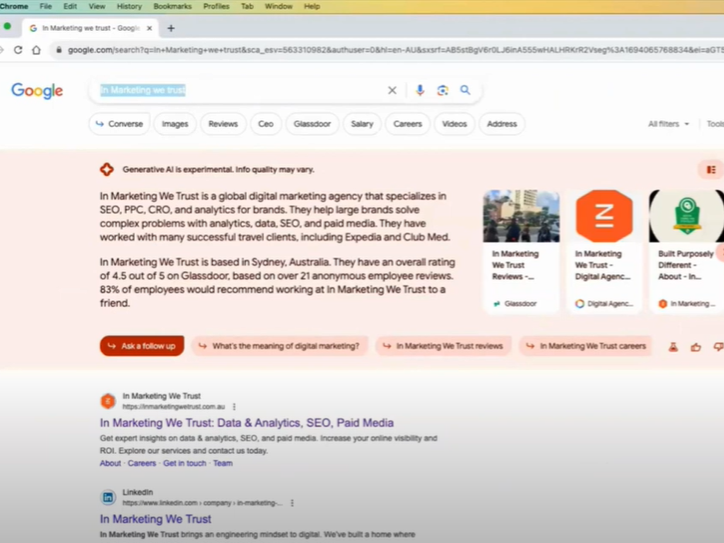Open the Edit menu

70,6
